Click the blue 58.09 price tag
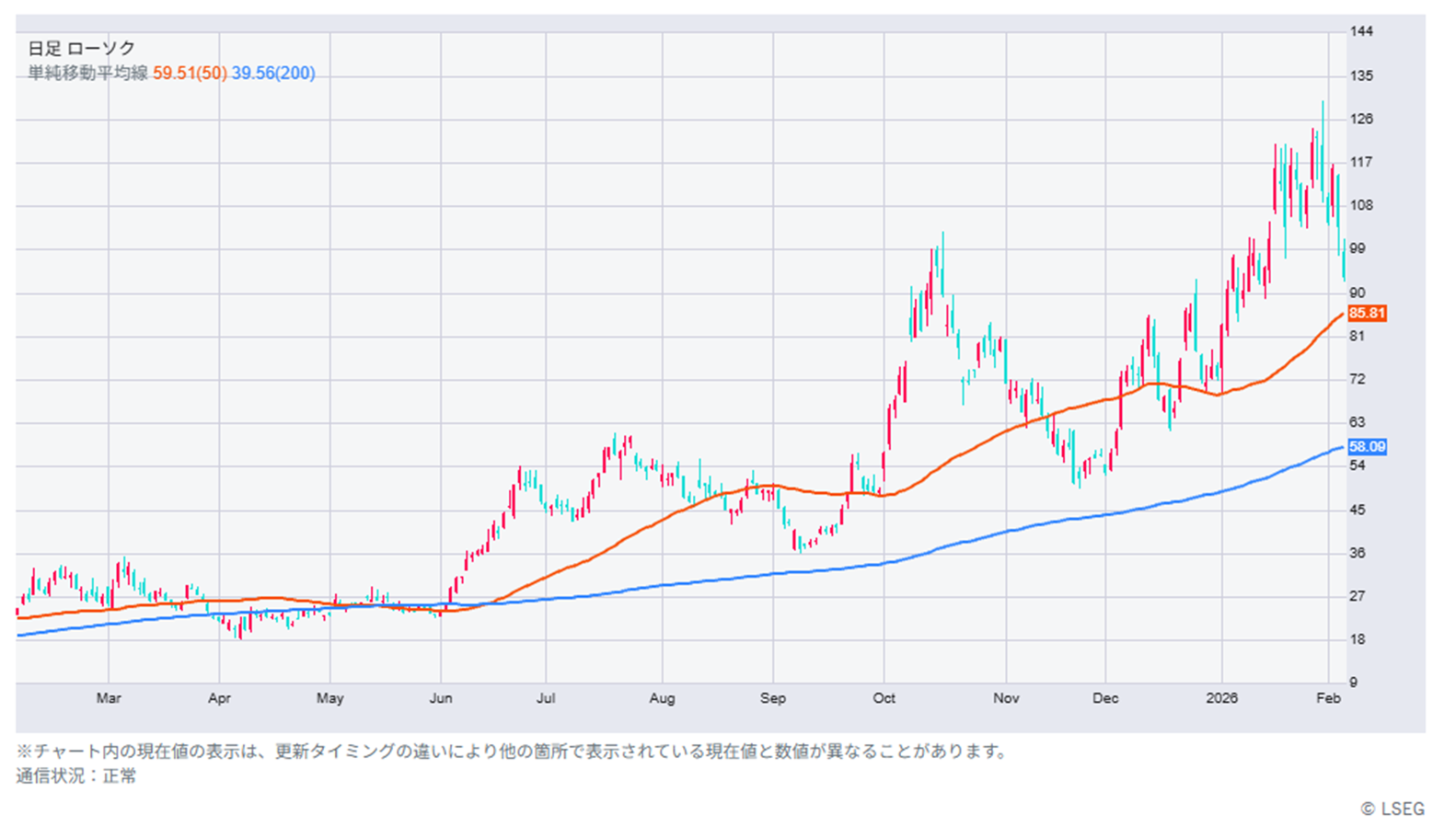 tap(1367, 447)
